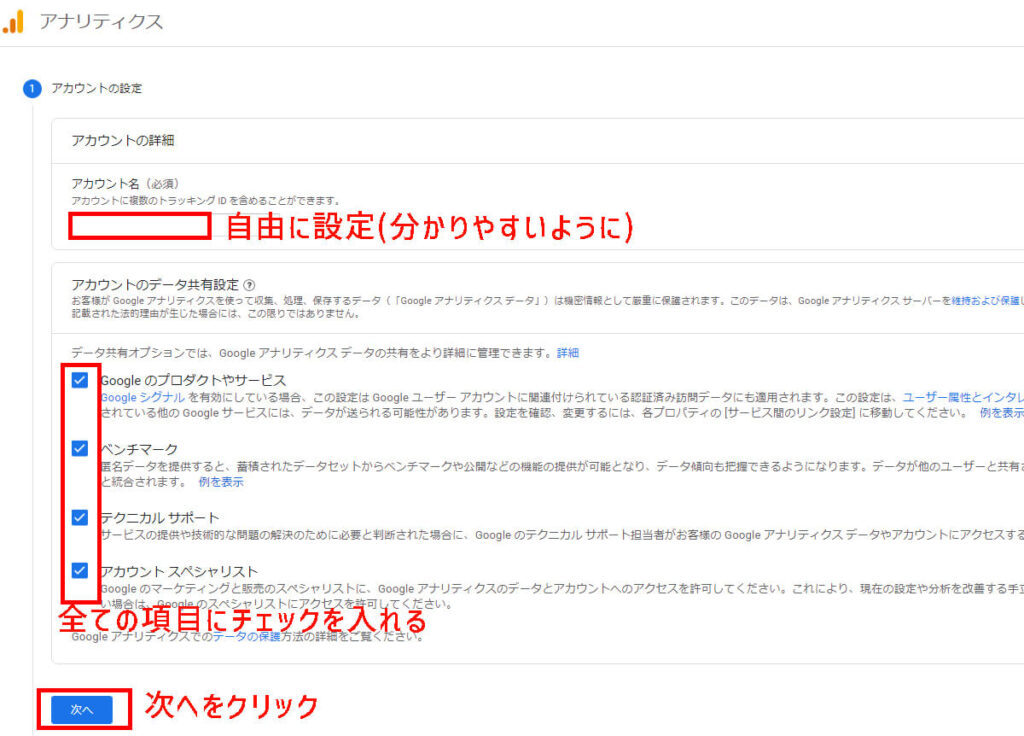Screen dimensions: 1024x736
Task: Click the help icon beside アカウントのデータ共有設定
Action: [249, 285]
